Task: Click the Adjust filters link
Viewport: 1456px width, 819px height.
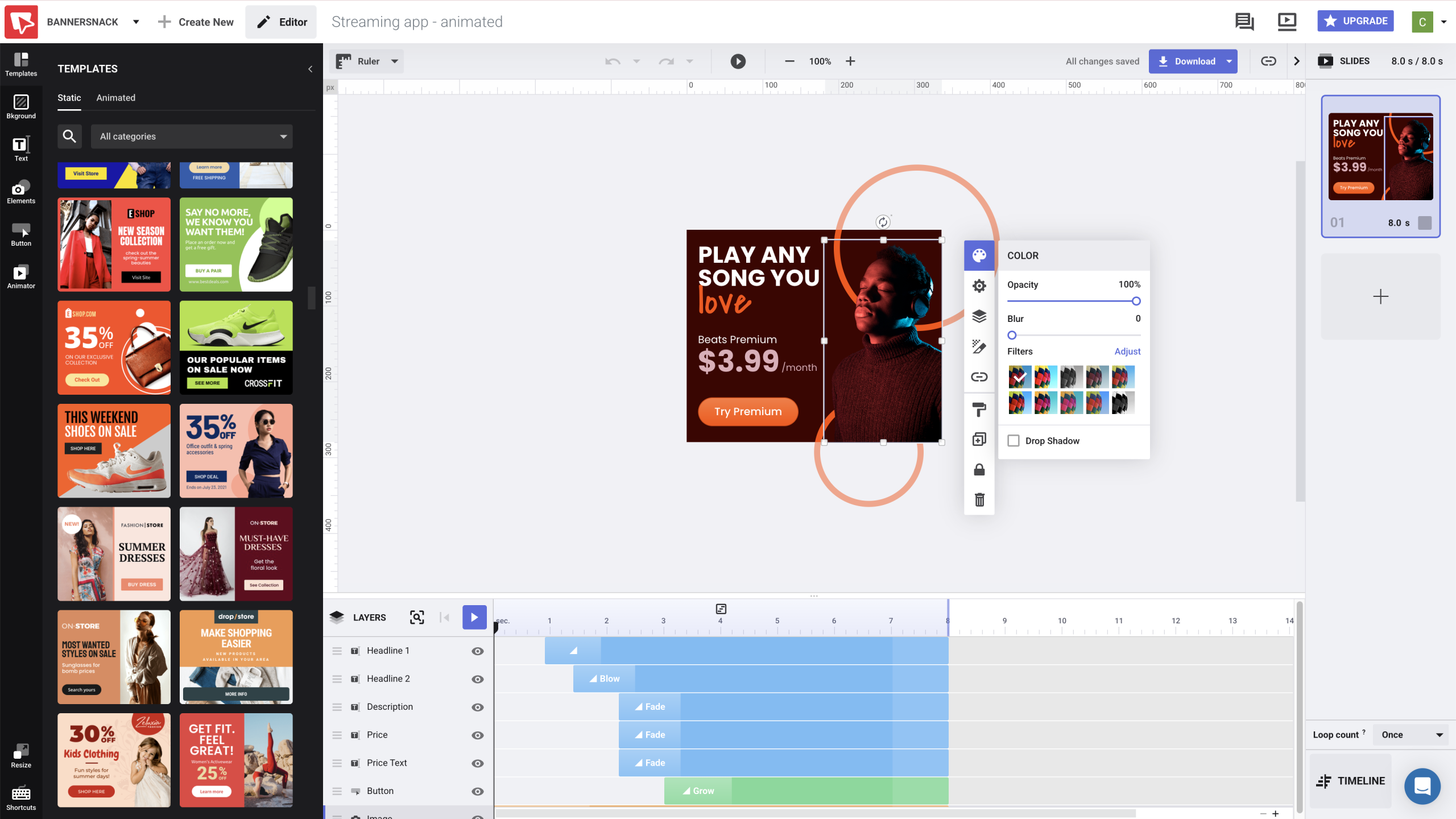Action: pyautogui.click(x=1127, y=351)
